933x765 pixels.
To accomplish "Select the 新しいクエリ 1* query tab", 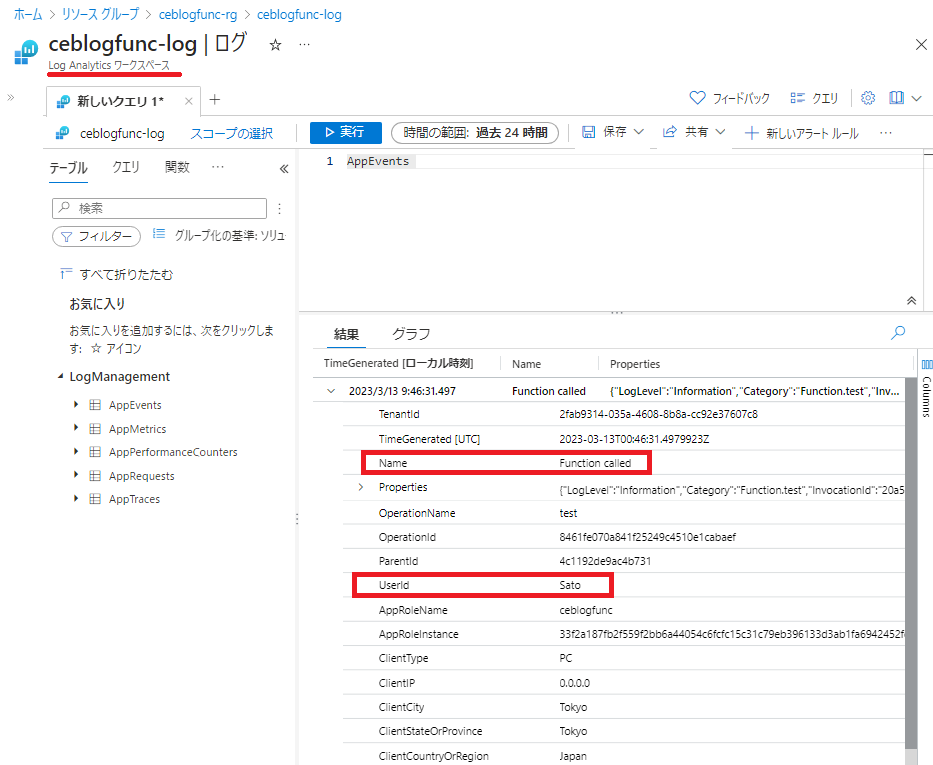I will click(123, 101).
